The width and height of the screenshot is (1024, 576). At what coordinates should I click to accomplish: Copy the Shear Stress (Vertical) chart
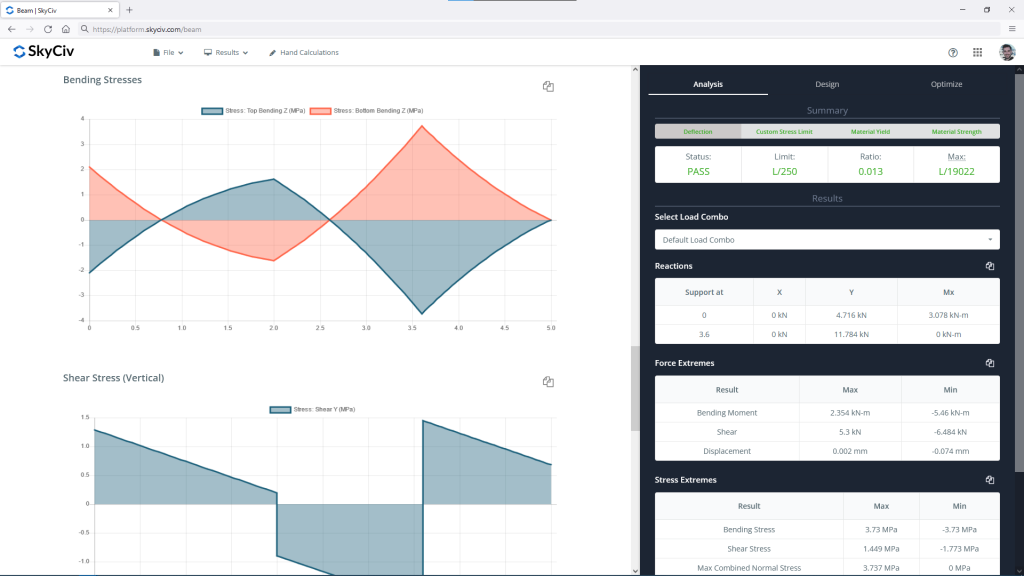[548, 381]
